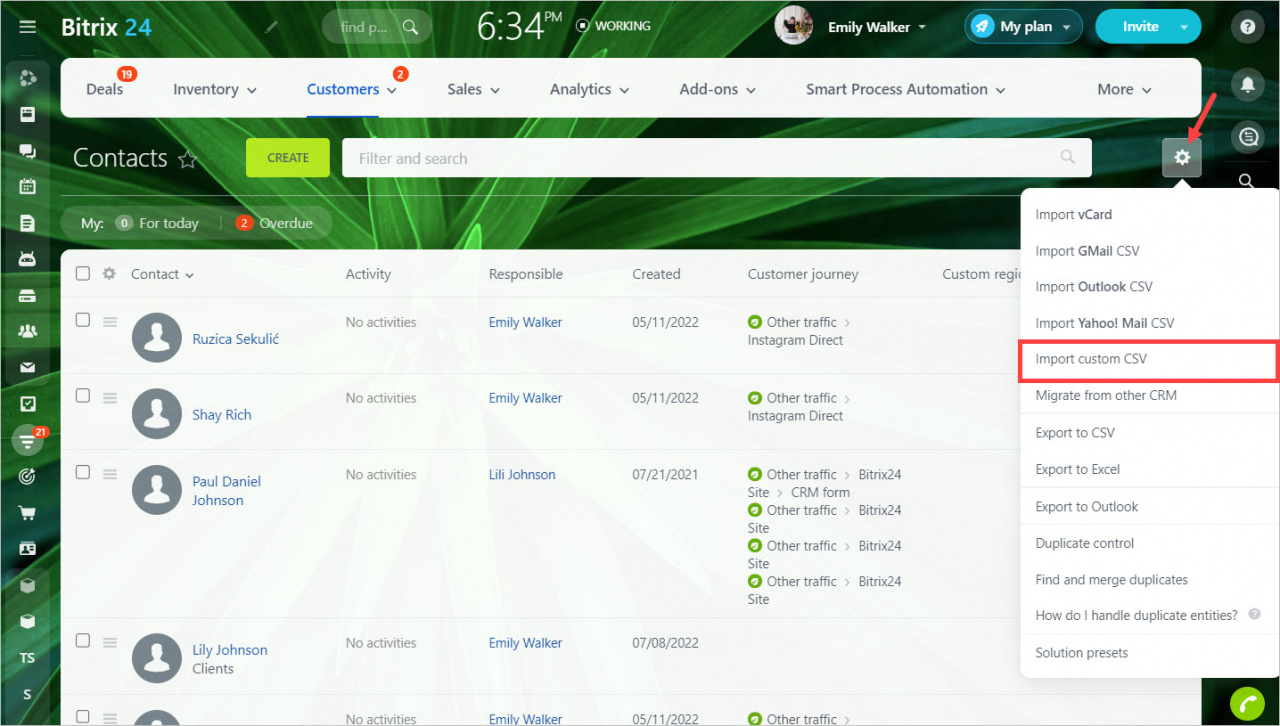Open Emily Walker user menu
This screenshot has width=1280, height=726.
click(x=877, y=27)
